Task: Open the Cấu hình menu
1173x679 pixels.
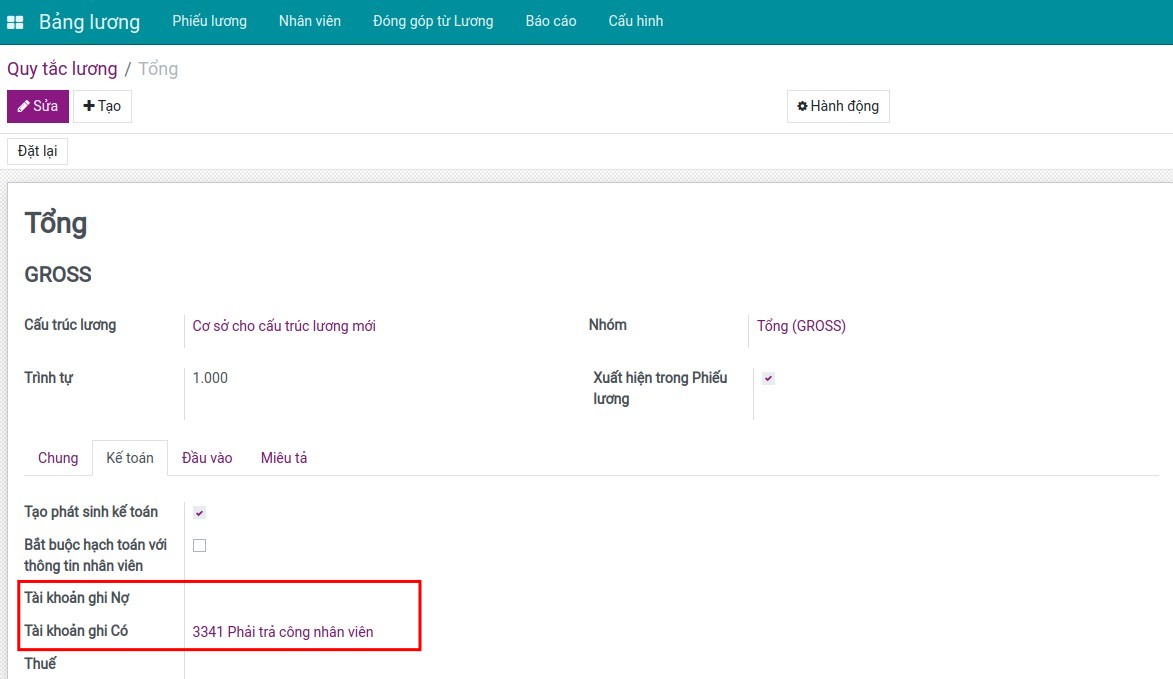Action: pos(636,21)
